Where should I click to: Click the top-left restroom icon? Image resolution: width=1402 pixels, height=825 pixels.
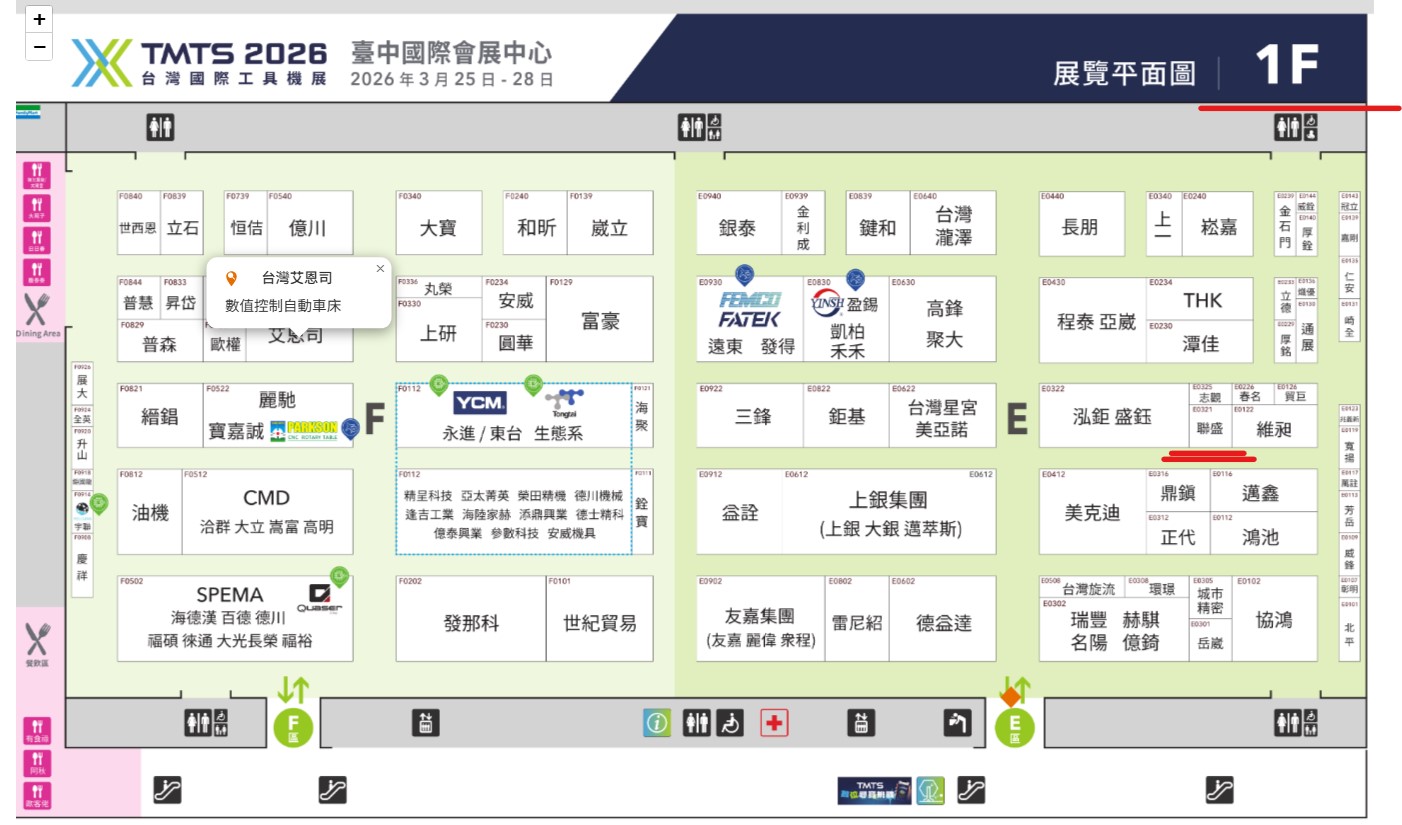coord(160,127)
